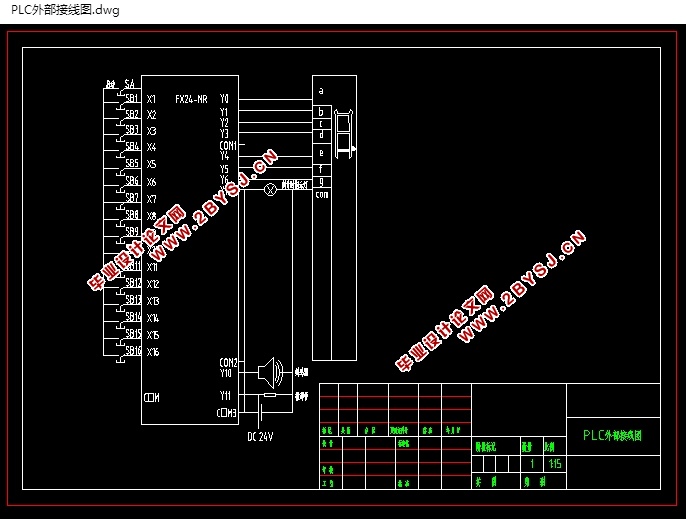Click the X6 input terminal label

tap(151, 182)
